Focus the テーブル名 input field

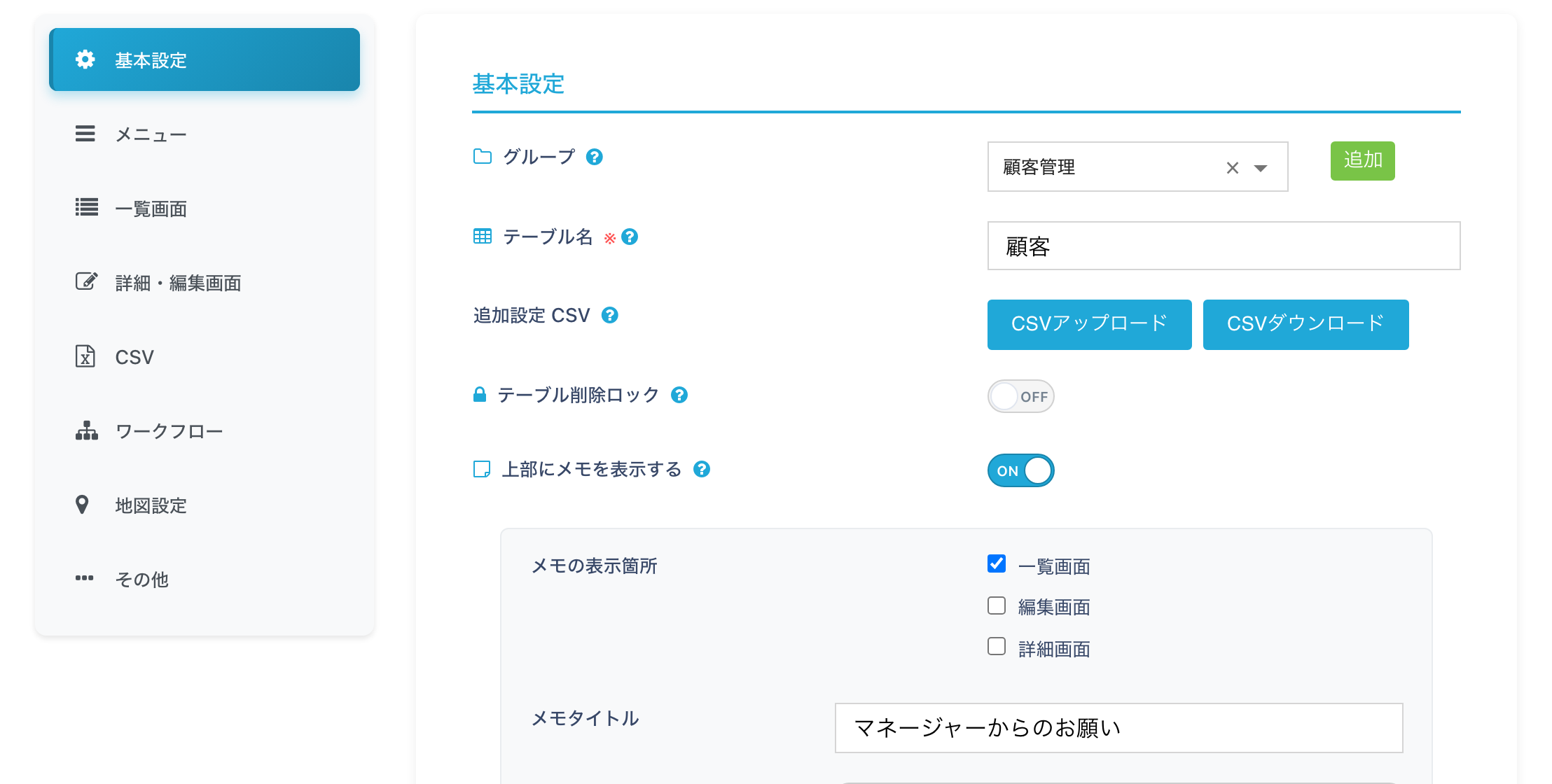coord(1224,246)
